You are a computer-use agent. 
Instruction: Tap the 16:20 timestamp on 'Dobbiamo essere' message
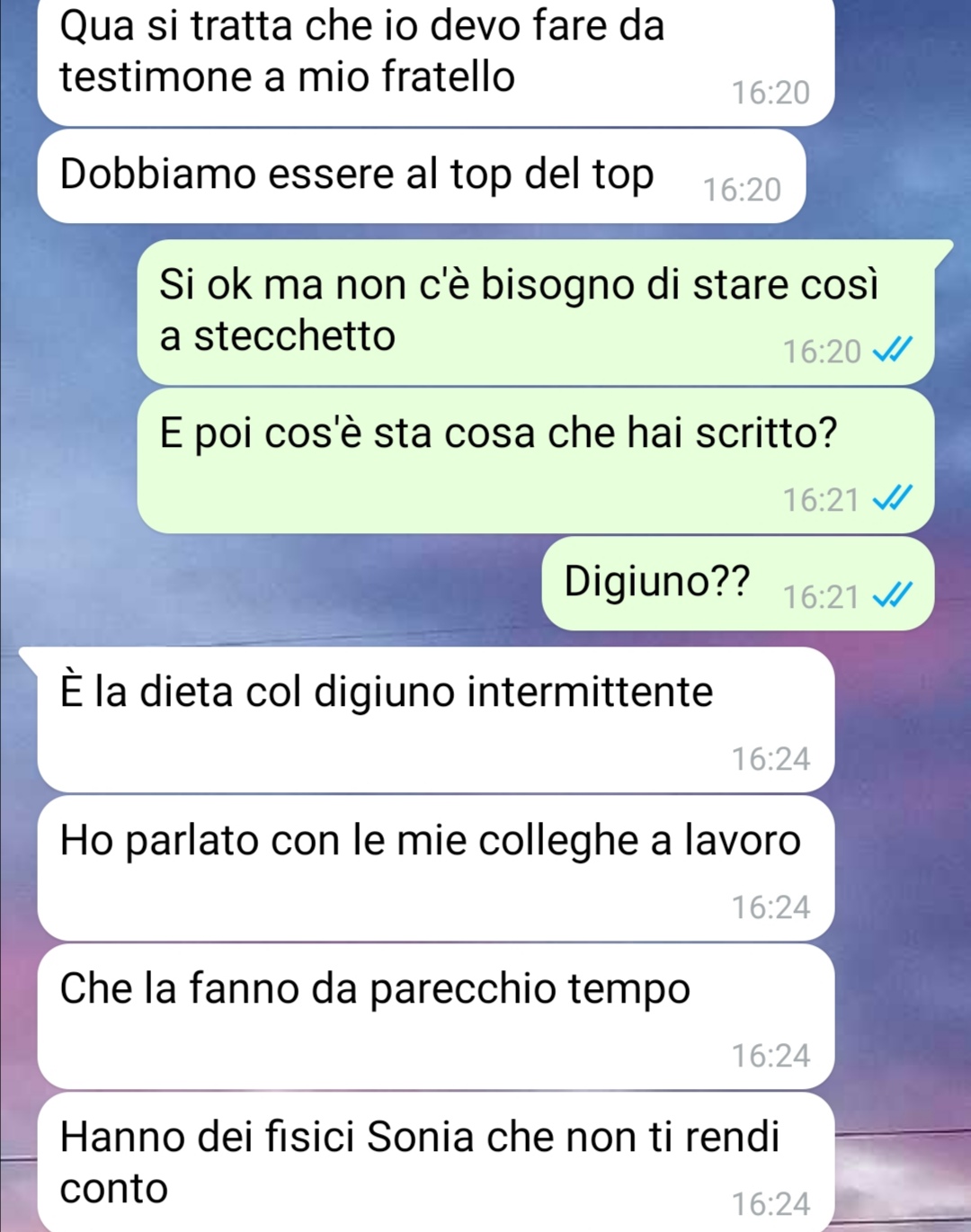[742, 190]
